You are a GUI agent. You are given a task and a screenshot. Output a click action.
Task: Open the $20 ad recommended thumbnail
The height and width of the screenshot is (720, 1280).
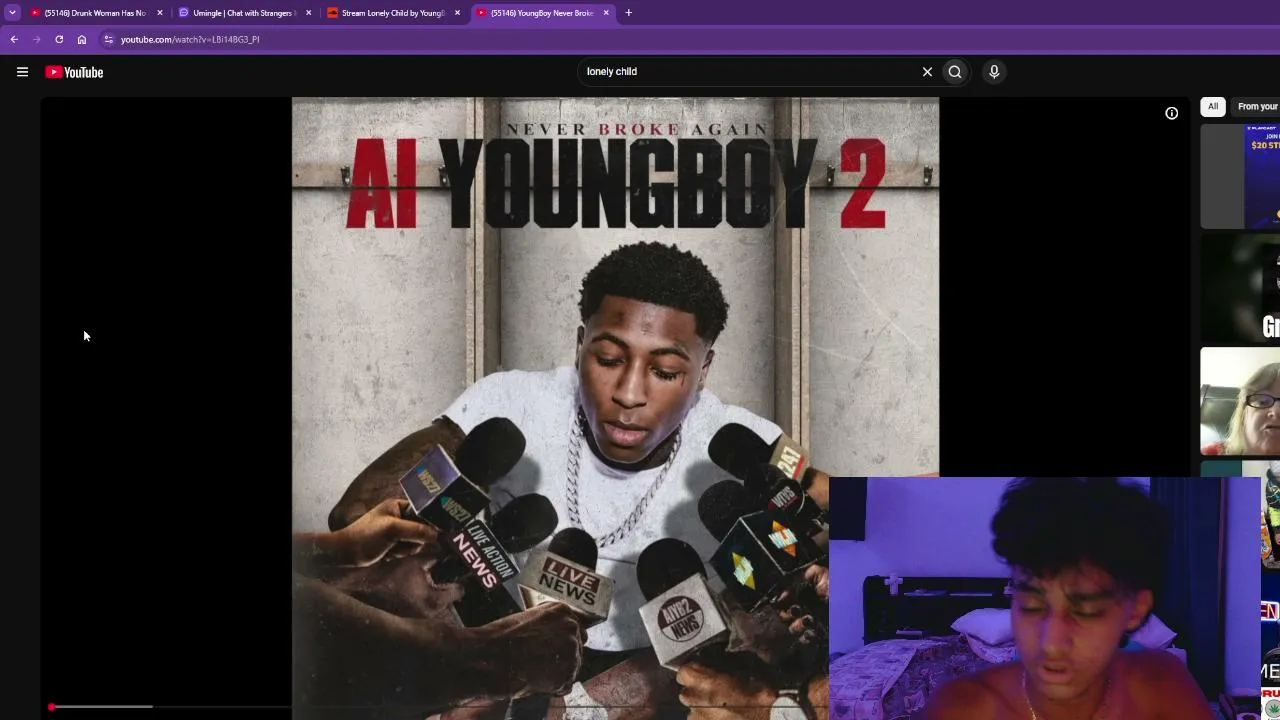pos(1240,176)
